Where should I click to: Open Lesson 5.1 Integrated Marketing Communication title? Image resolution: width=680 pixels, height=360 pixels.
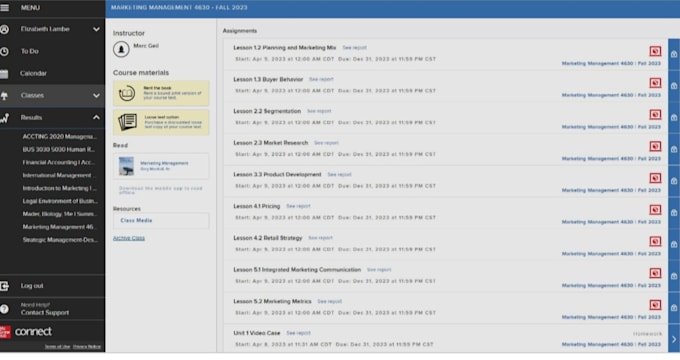pos(297,270)
